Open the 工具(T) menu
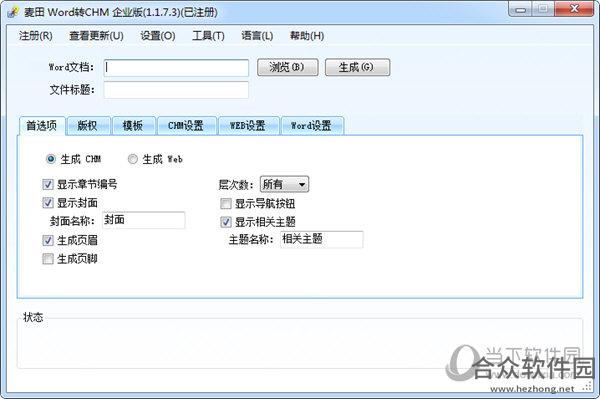The height and width of the screenshot is (399, 600). [208, 36]
